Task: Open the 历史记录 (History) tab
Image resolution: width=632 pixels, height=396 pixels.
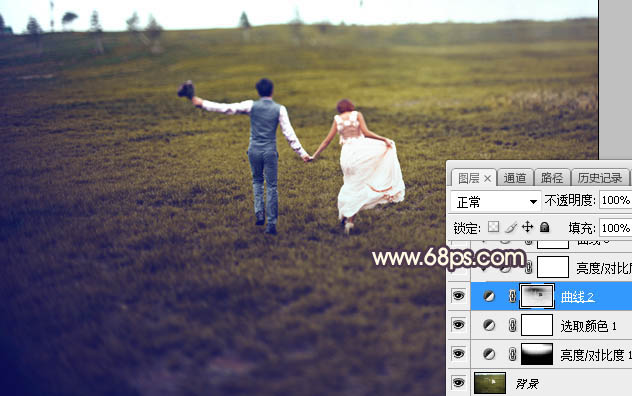Action: tap(600, 178)
